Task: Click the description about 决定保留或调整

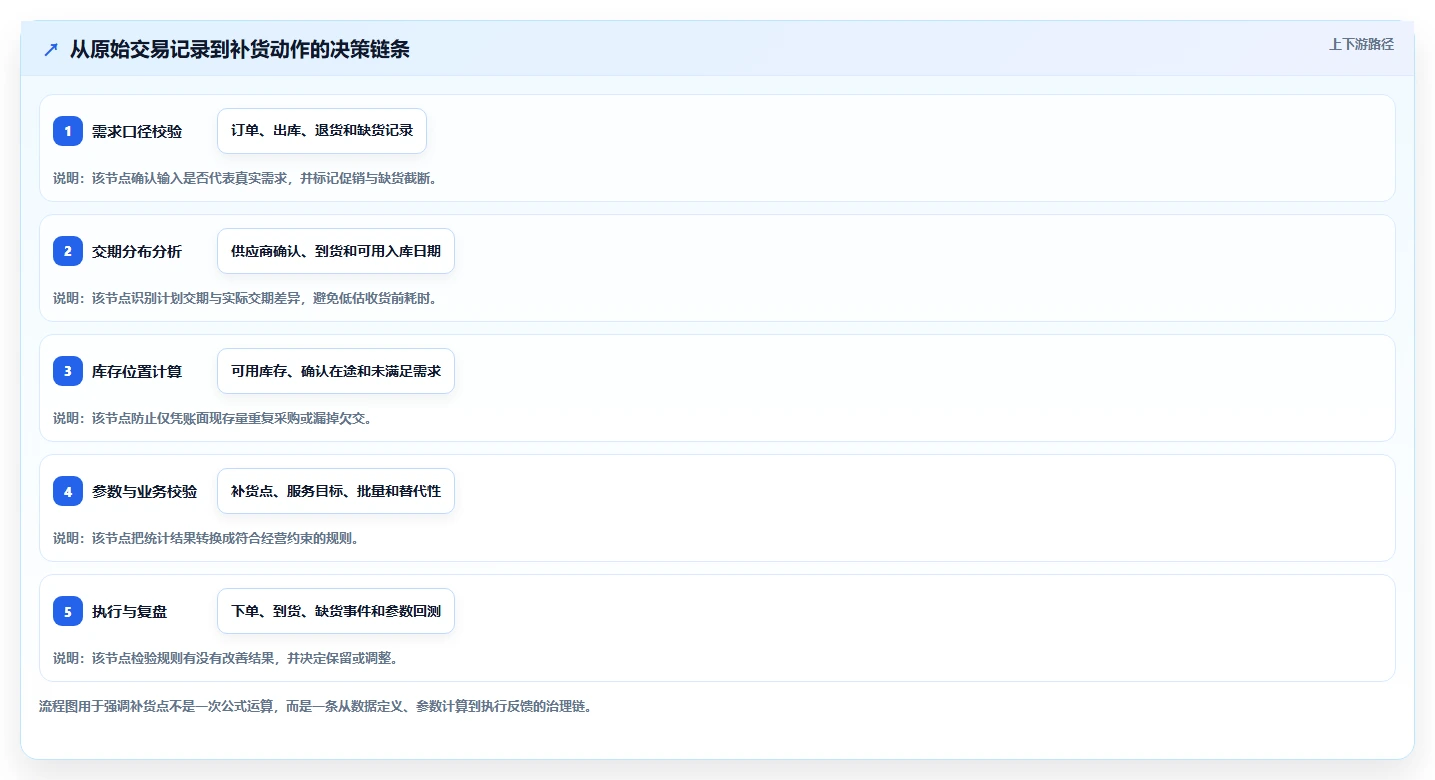Action: tap(226, 658)
